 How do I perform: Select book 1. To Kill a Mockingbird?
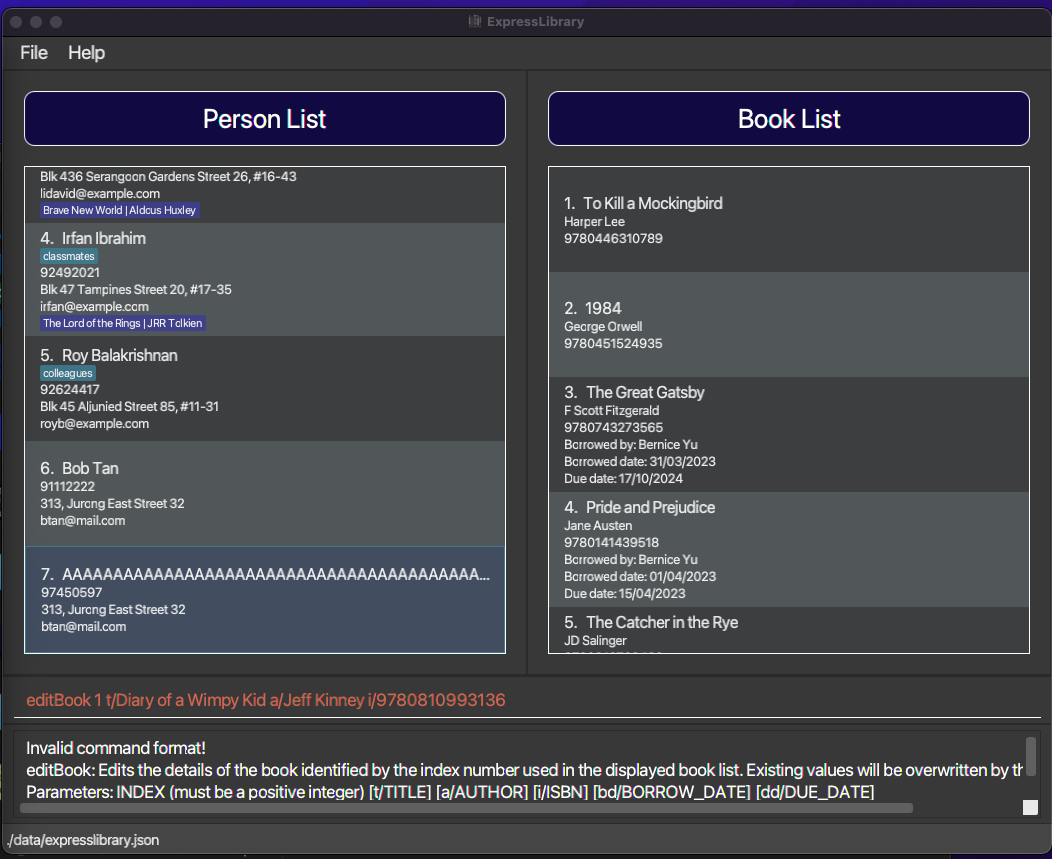(x=788, y=219)
